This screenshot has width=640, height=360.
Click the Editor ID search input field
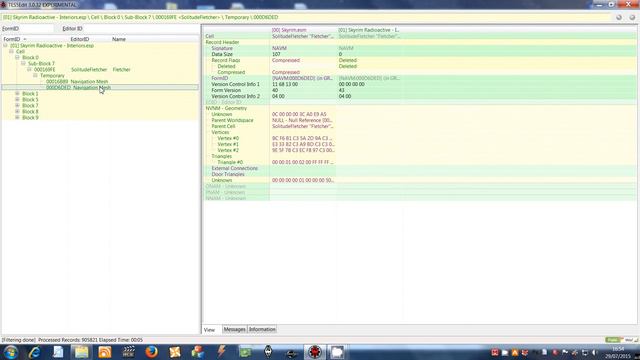141,29
